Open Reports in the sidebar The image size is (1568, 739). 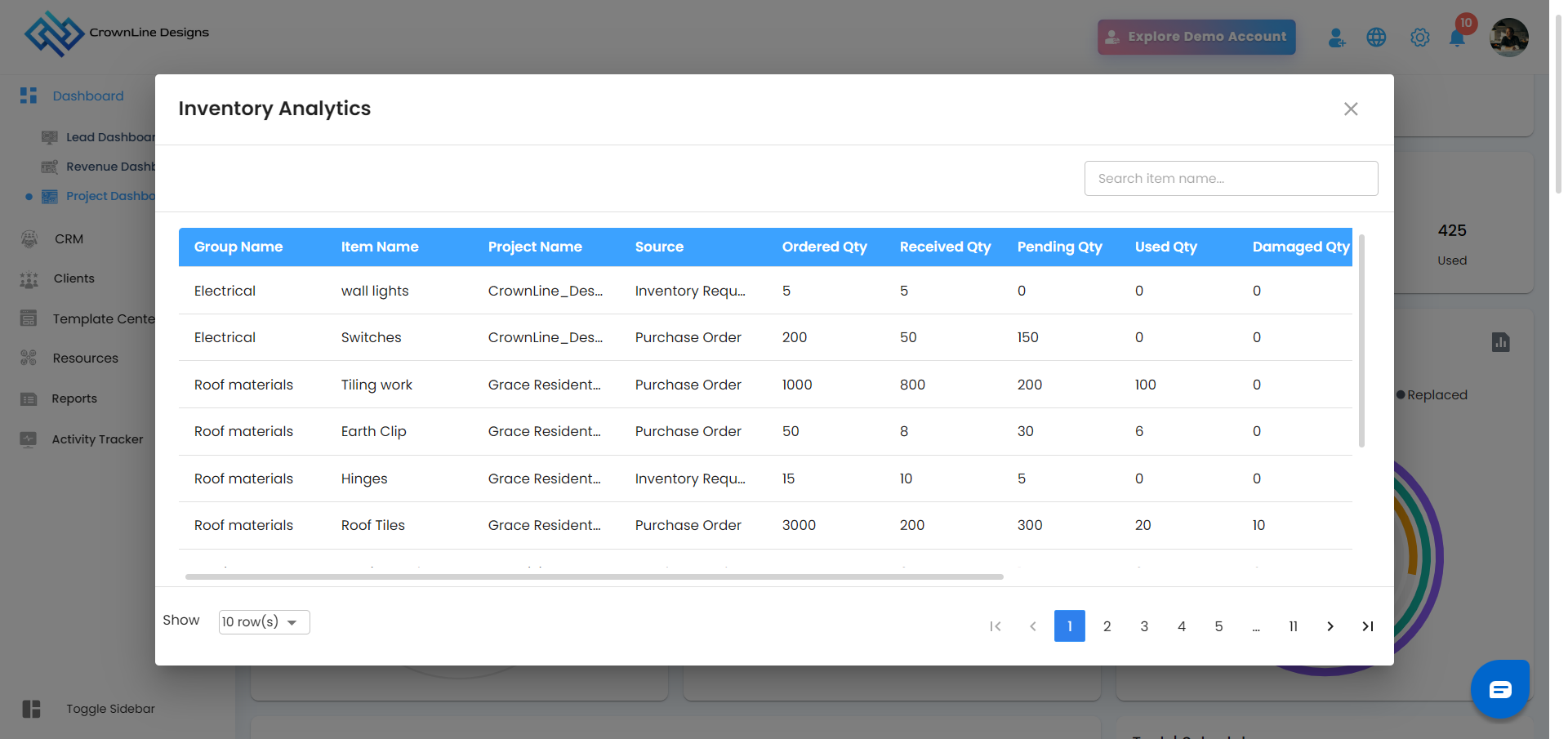[x=74, y=398]
